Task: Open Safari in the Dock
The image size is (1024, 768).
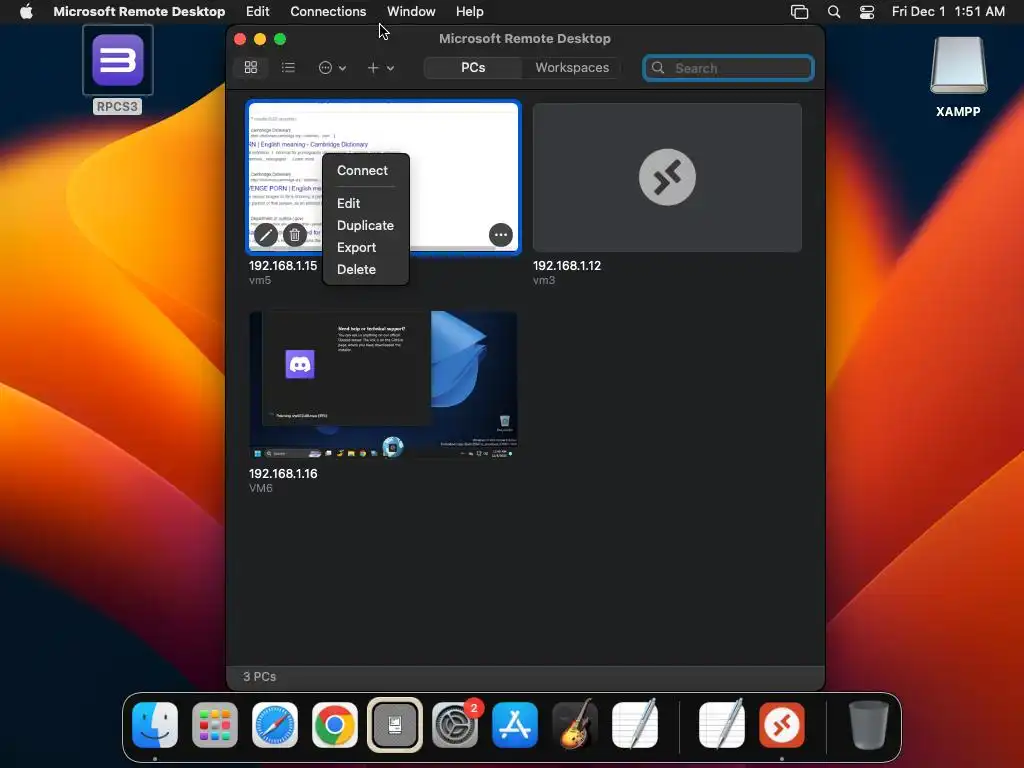Action: pos(275,725)
